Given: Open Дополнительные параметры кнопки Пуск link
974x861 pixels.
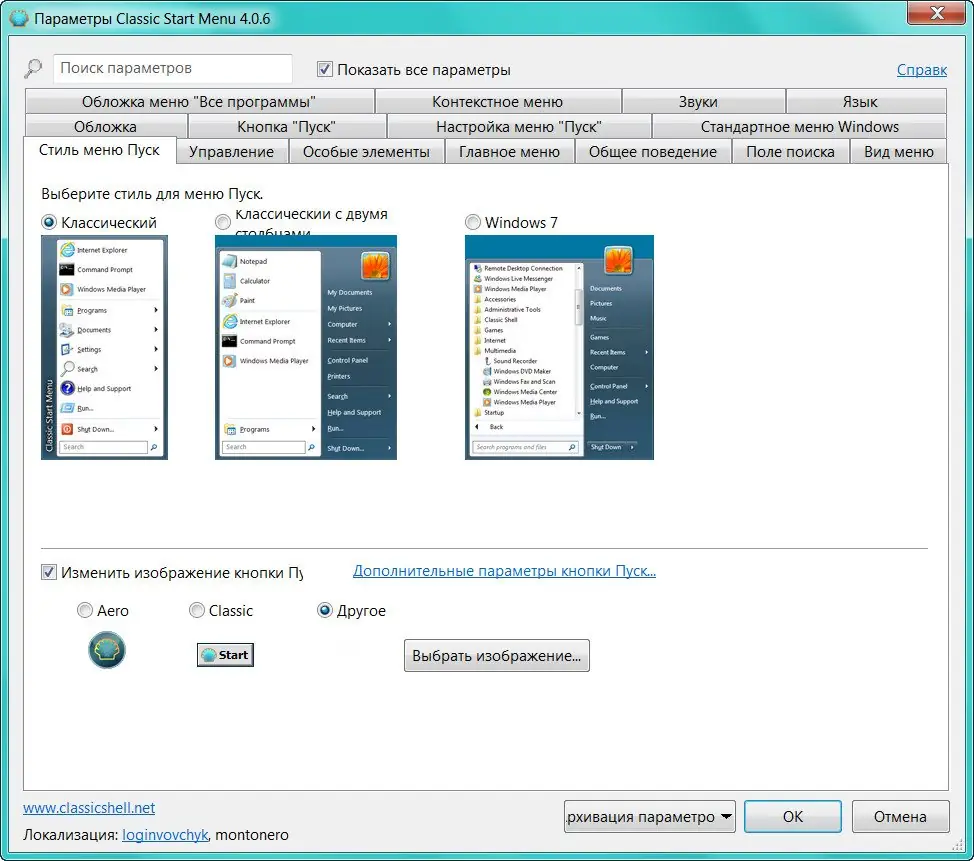Looking at the screenshot, I should (x=504, y=571).
